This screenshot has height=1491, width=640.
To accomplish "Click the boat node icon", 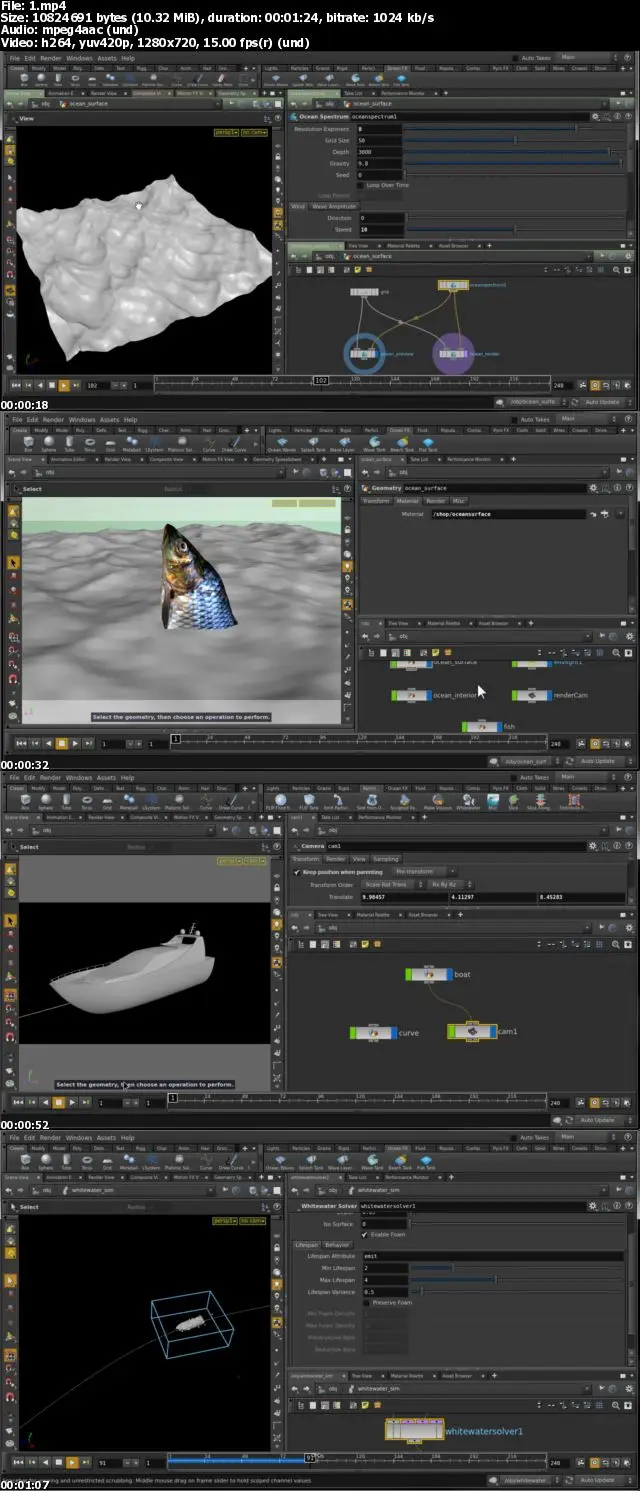I will [428, 974].
